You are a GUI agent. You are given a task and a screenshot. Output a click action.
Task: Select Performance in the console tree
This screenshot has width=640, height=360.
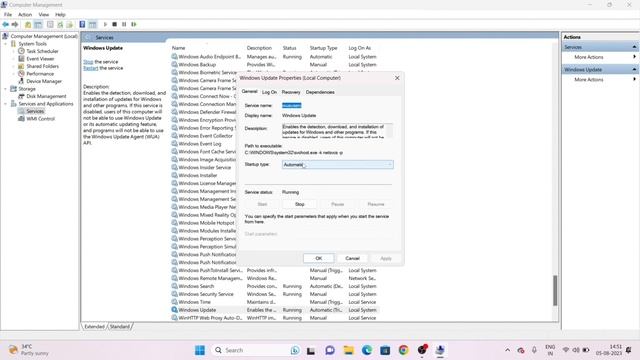click(x=40, y=74)
